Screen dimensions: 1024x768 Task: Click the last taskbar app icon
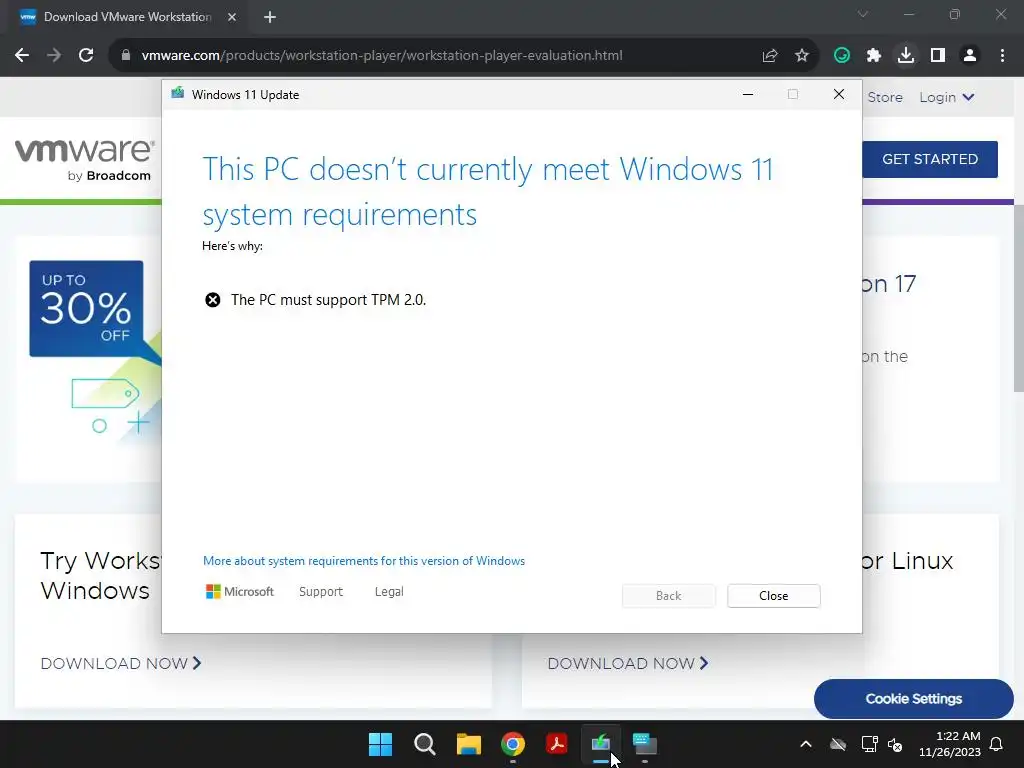645,744
